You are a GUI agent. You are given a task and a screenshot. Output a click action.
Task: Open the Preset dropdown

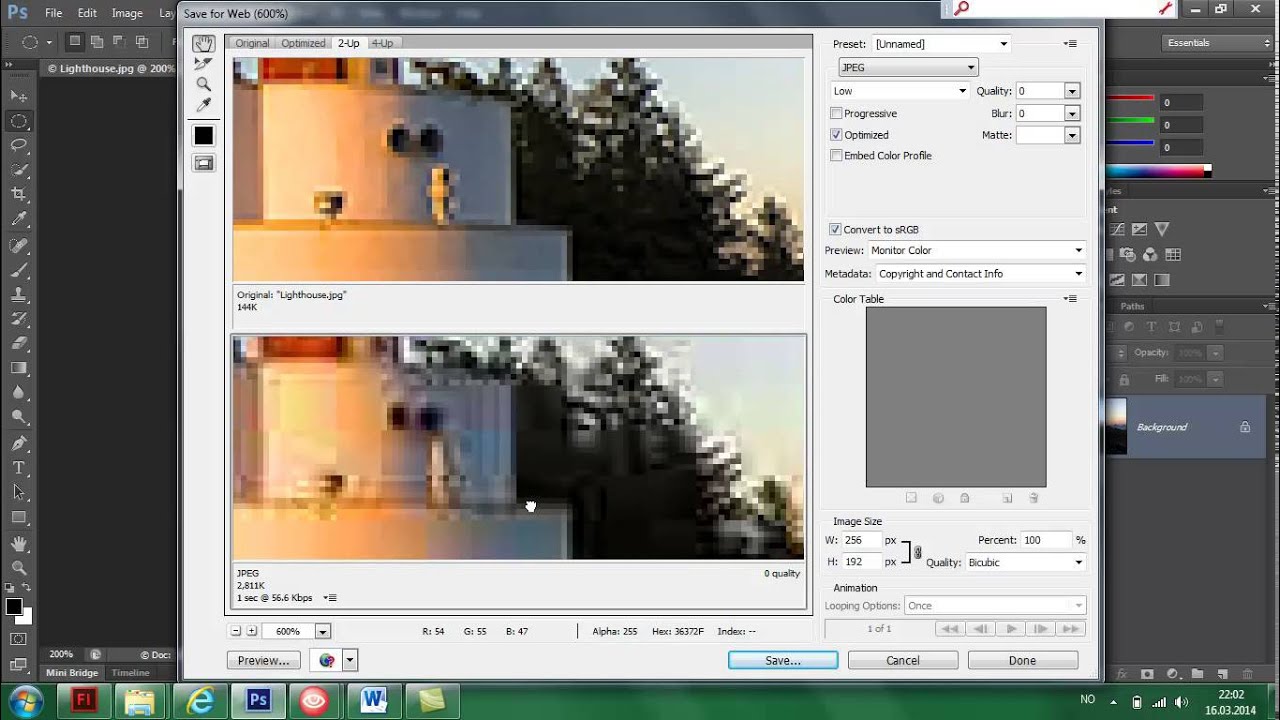[942, 44]
